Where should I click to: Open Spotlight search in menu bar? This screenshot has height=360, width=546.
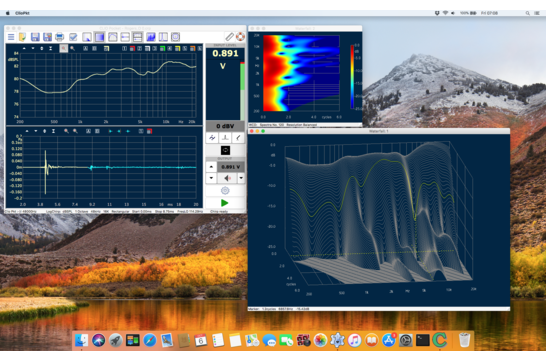528,13
